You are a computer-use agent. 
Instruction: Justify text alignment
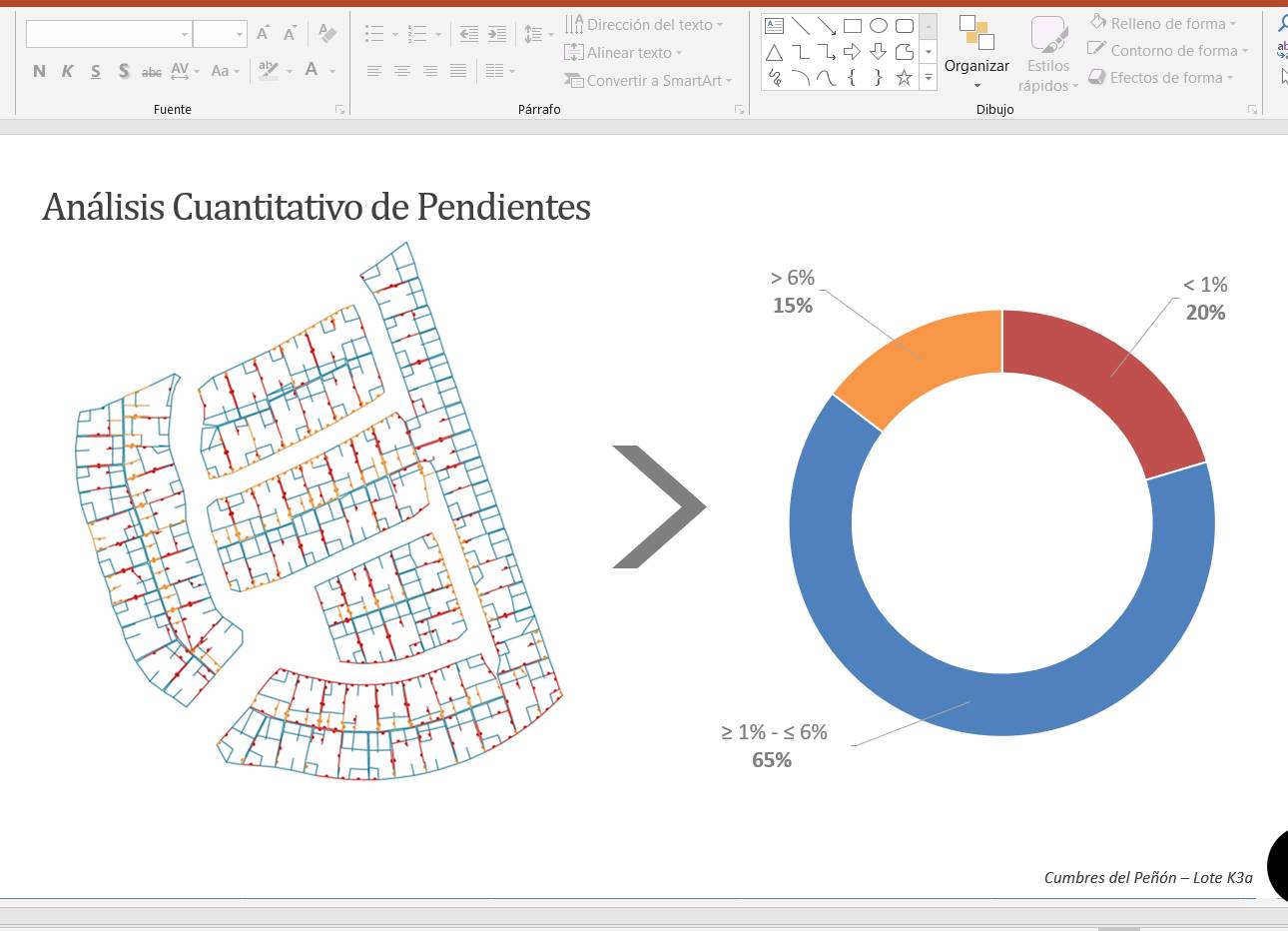(458, 71)
